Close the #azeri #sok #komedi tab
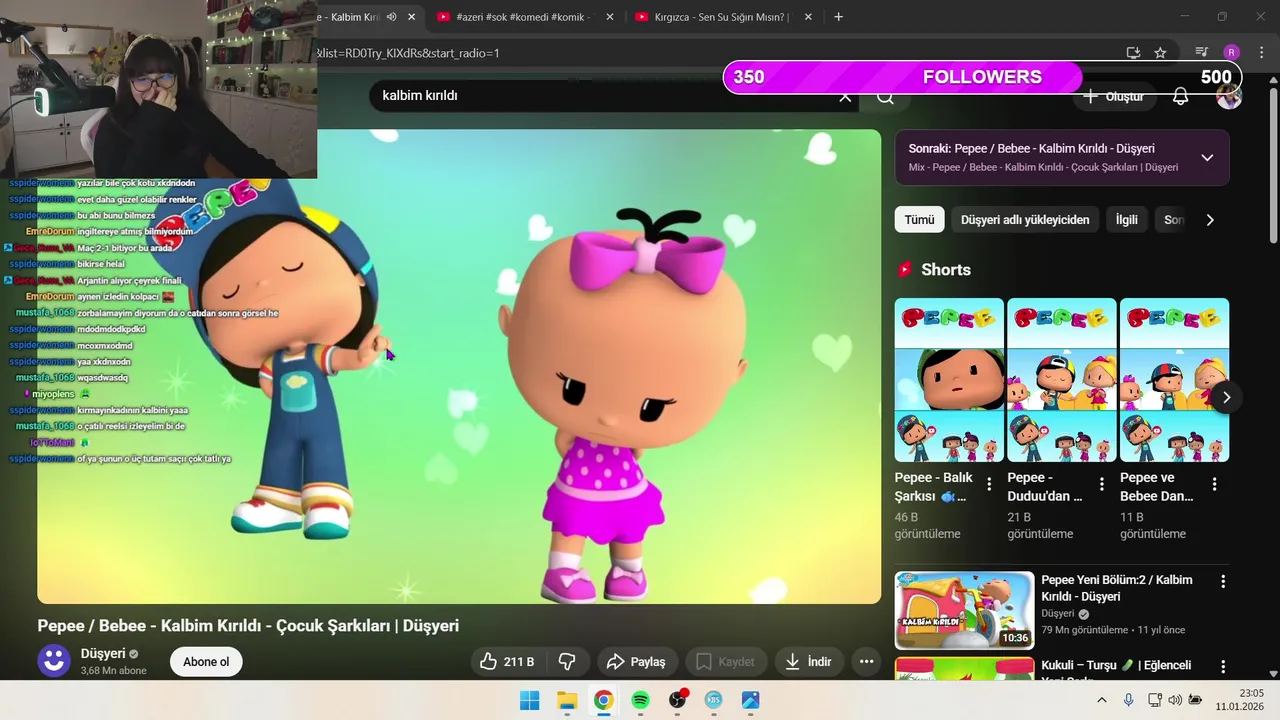This screenshot has width=1280, height=720. tap(610, 17)
